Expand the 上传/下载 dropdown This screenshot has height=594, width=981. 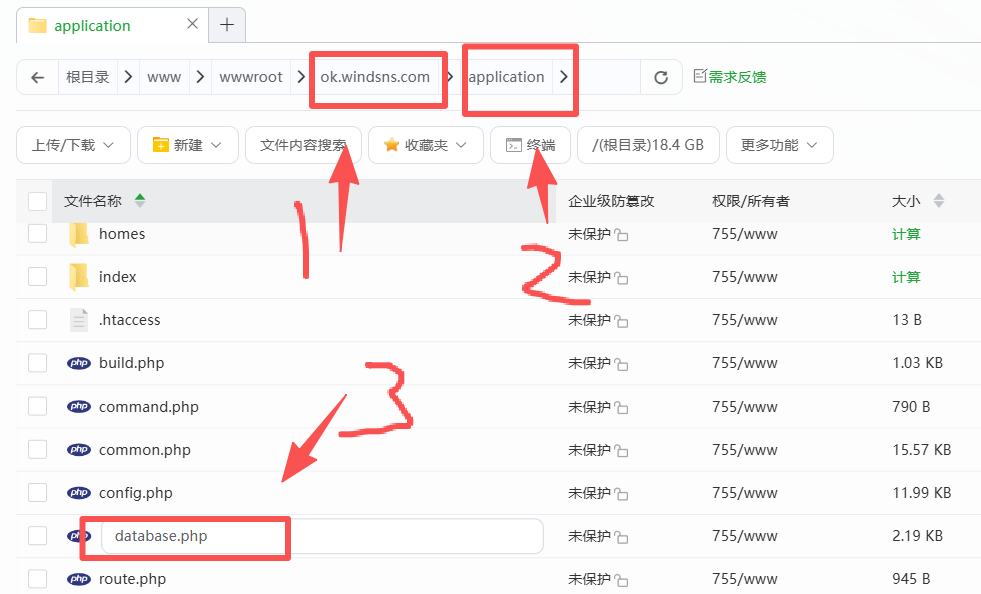[73, 145]
